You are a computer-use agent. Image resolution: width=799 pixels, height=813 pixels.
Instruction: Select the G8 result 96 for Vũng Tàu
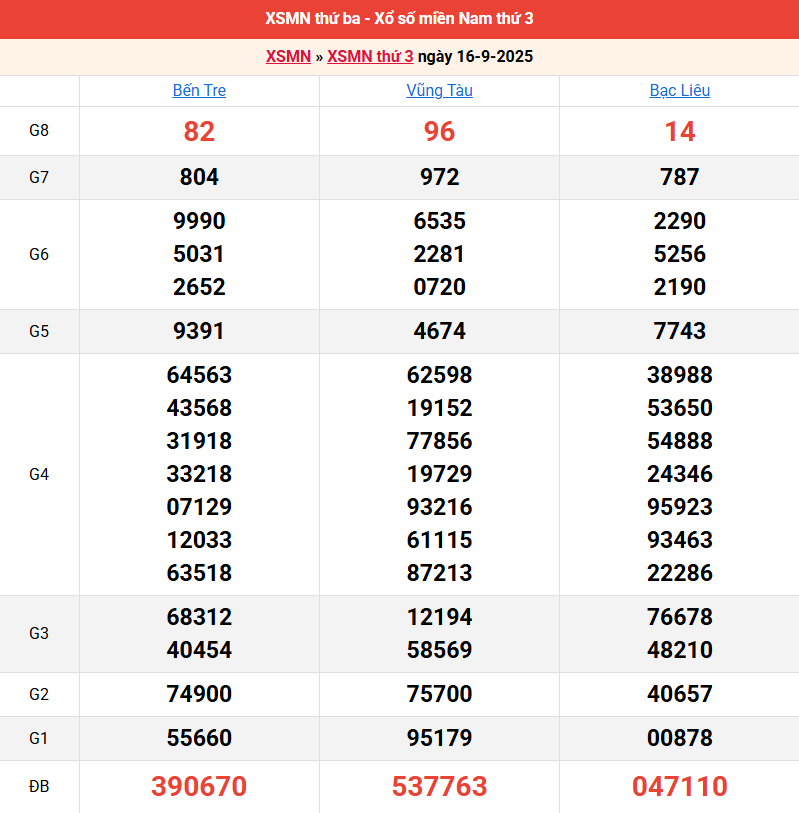pyautogui.click(x=439, y=131)
